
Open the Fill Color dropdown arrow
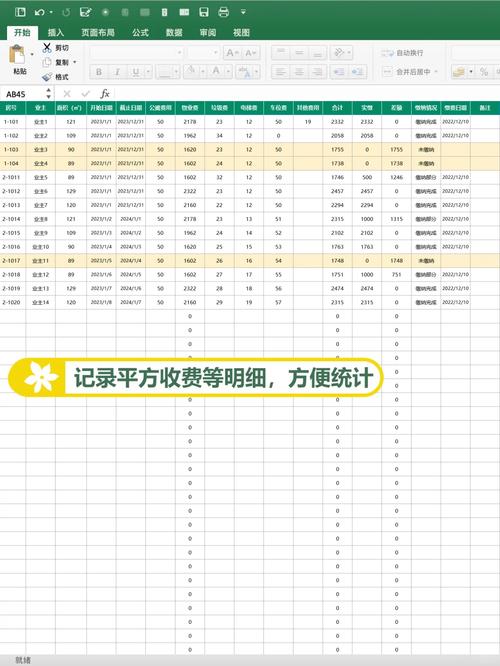203,71
